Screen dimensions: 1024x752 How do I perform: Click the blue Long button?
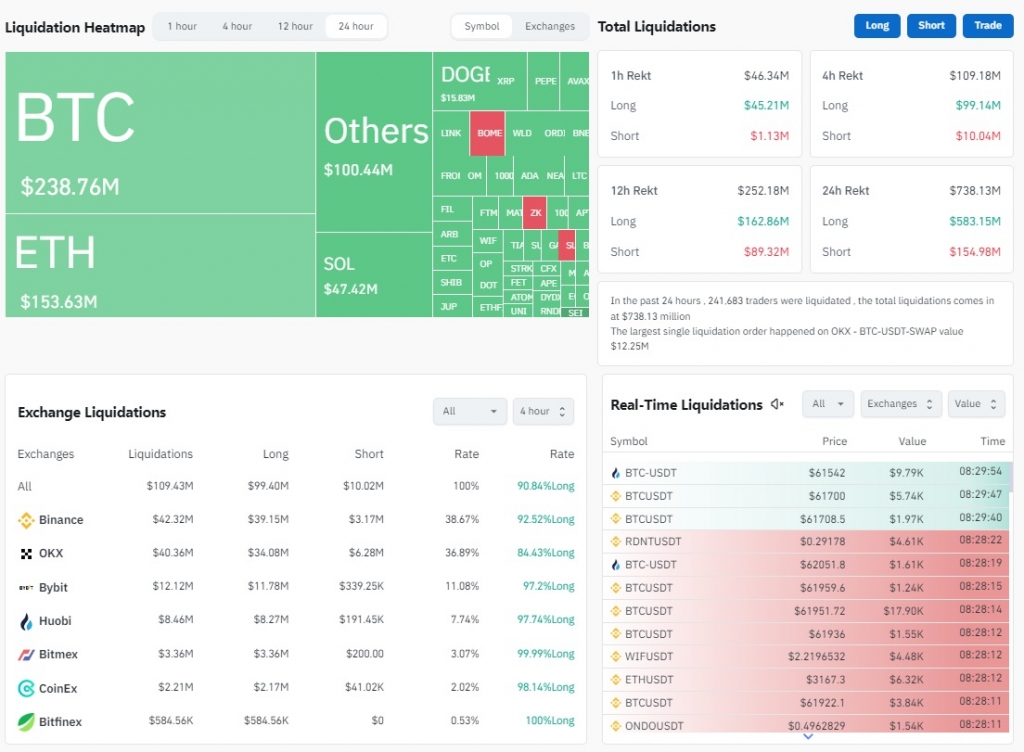pyautogui.click(x=877, y=26)
